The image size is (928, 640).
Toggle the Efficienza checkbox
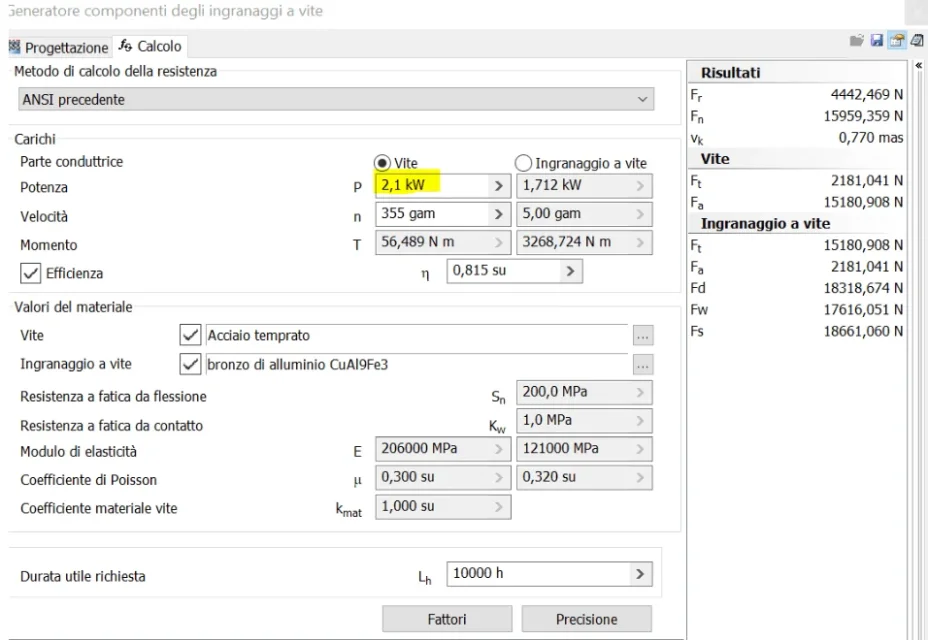coord(30,274)
